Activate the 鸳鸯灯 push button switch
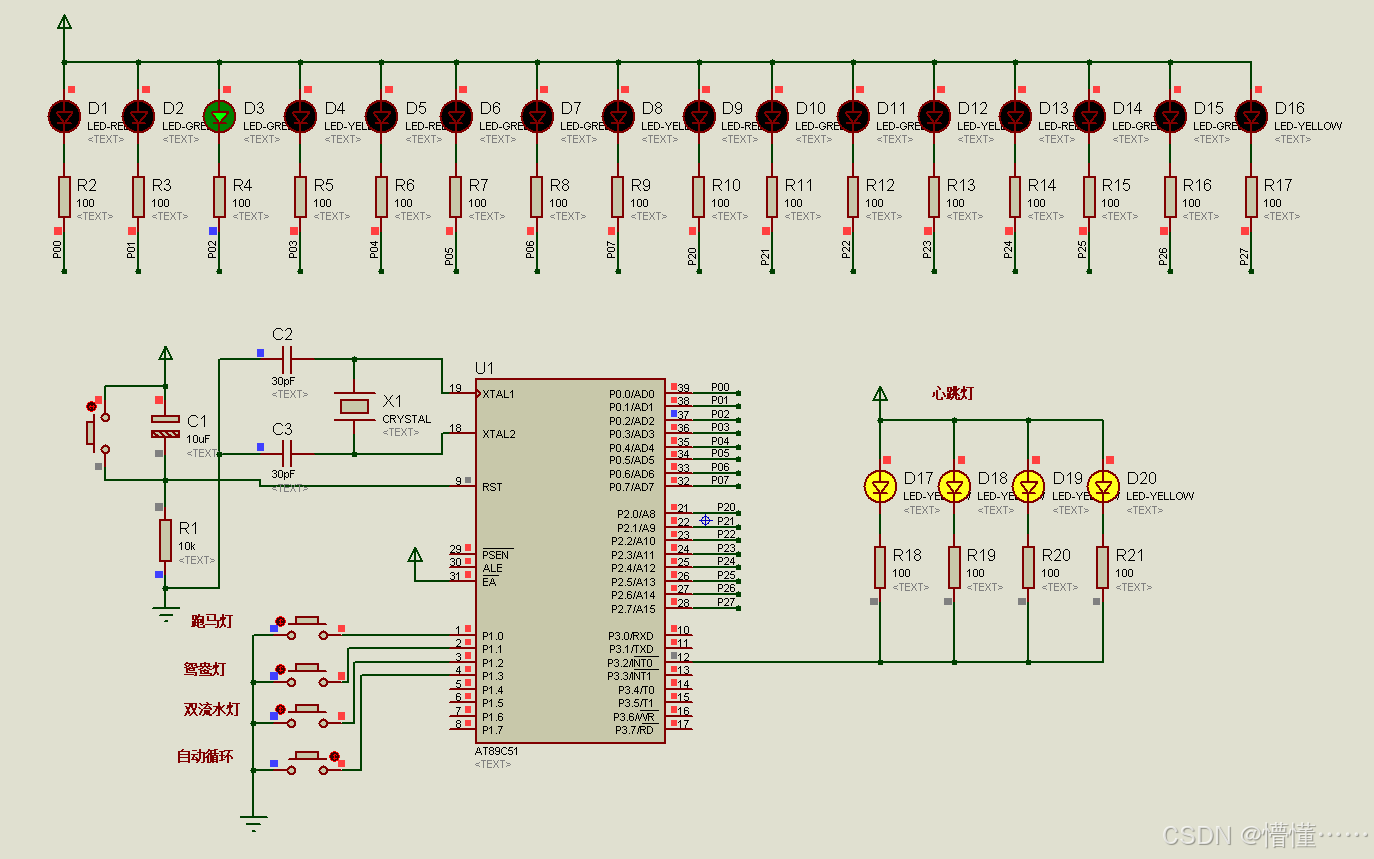Screen dimensions: 1374x859 [x=306, y=674]
